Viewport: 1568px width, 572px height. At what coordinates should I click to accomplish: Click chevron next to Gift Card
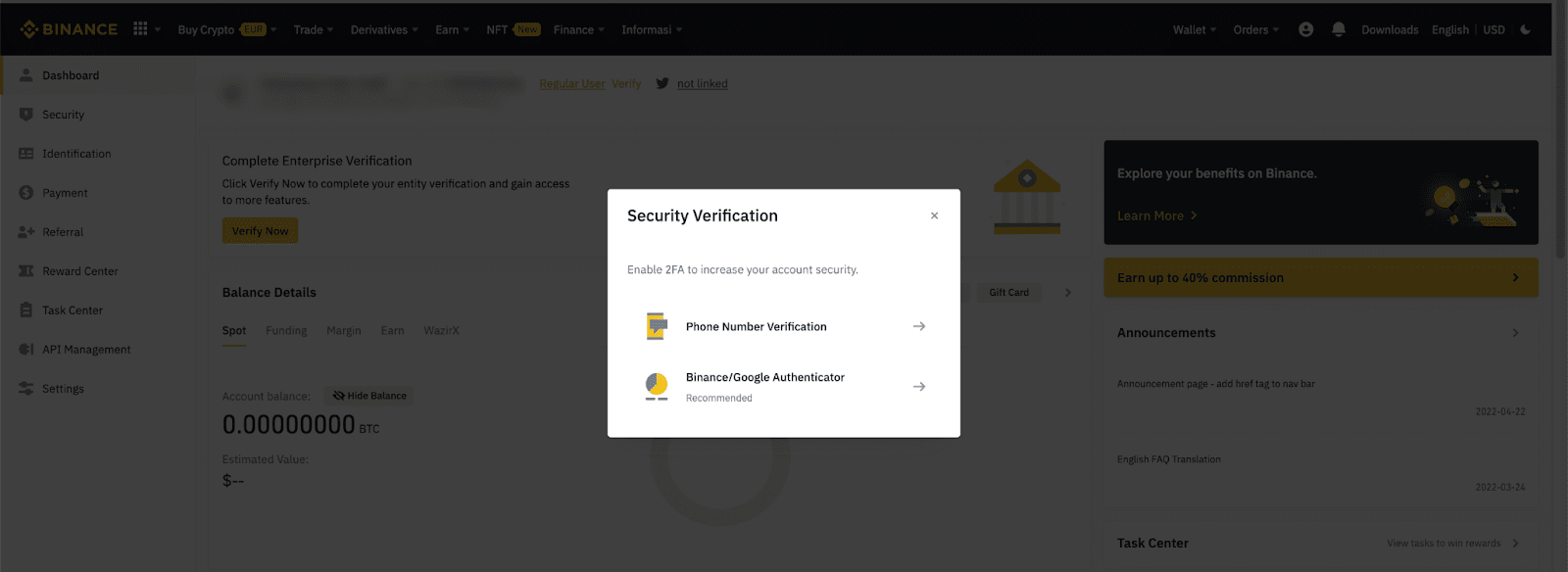pos(1067,292)
